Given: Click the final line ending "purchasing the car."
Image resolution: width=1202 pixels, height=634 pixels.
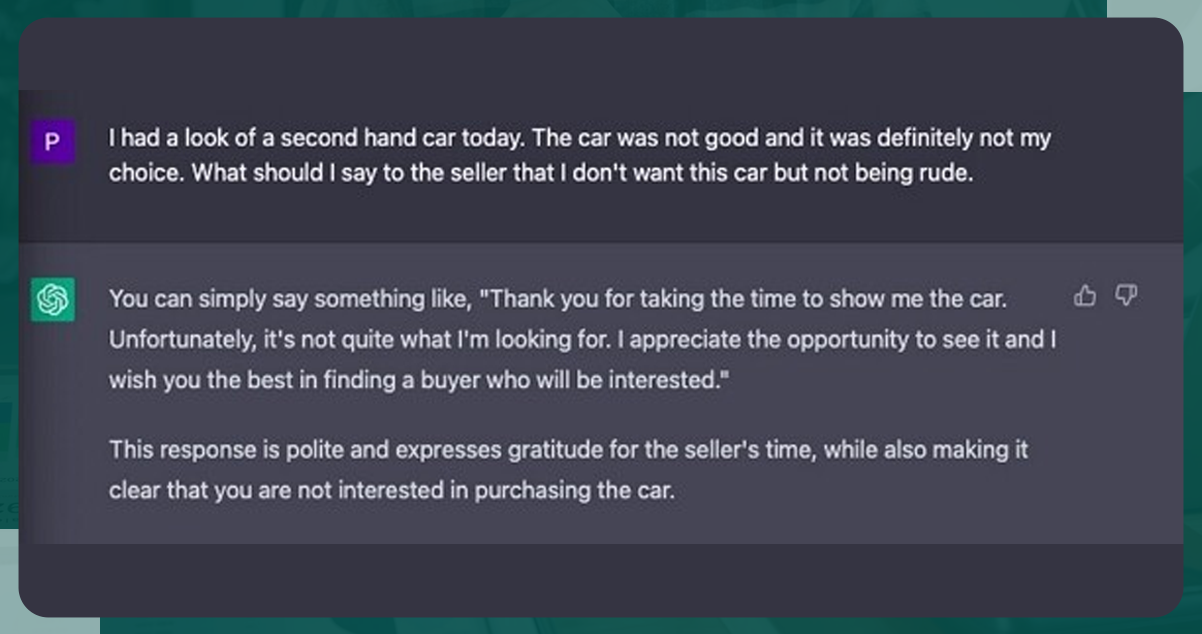Looking at the screenshot, I should pyautogui.click(x=392, y=491).
